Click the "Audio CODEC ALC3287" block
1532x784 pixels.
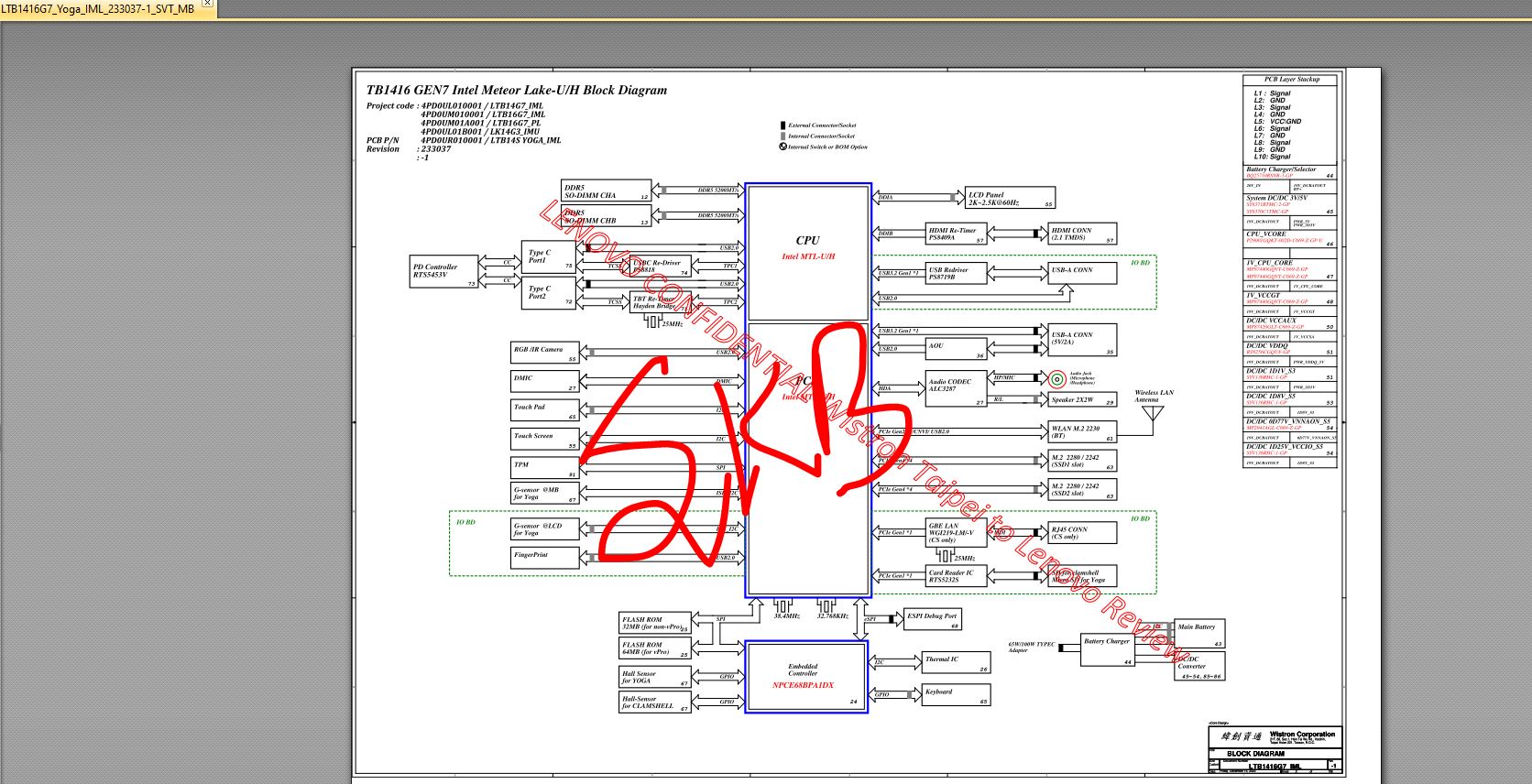957,389
